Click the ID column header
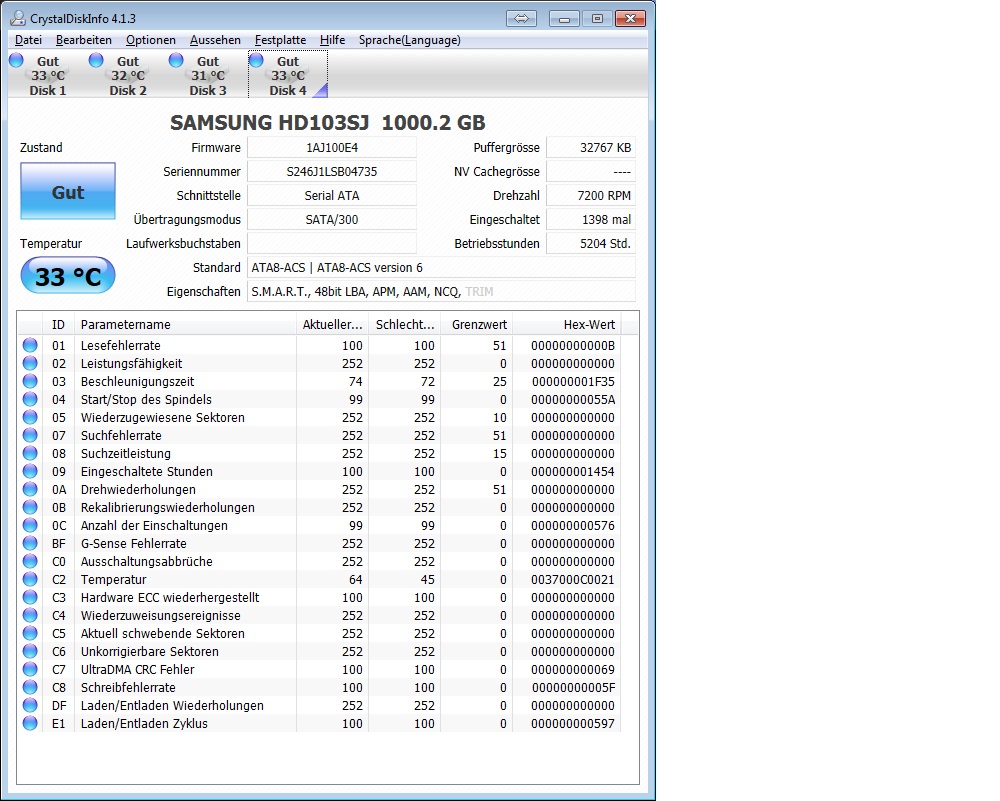The height and width of the screenshot is (801, 1000). [x=59, y=324]
